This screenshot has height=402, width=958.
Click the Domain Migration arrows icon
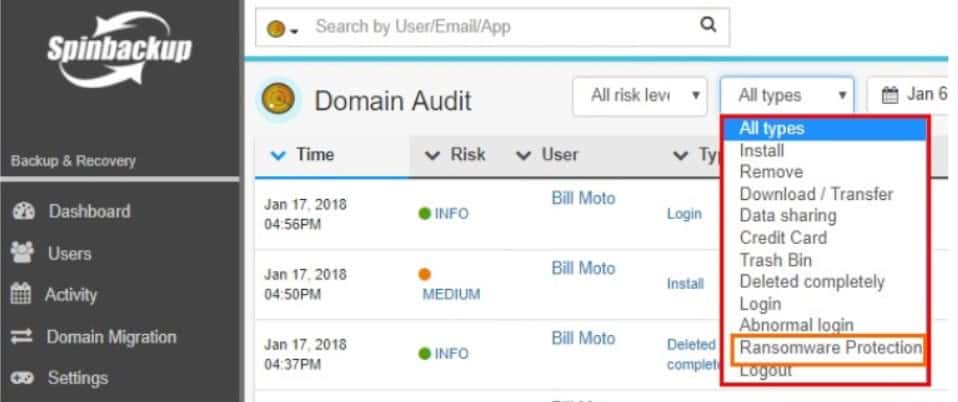21,337
